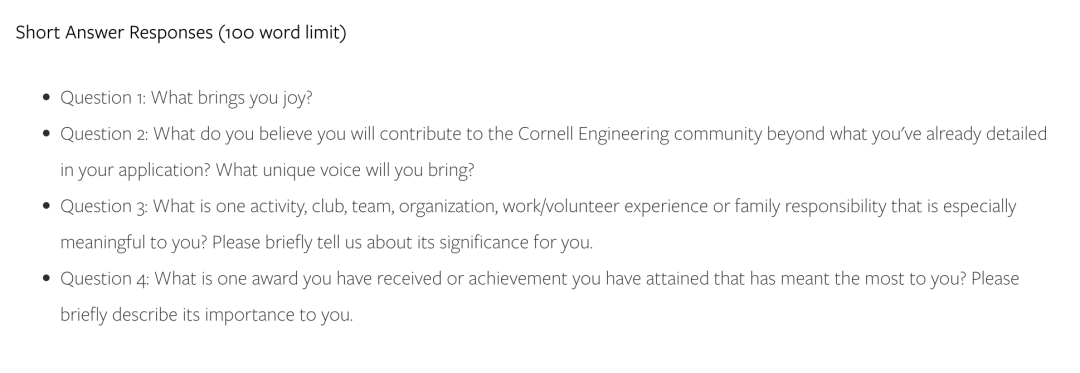Click the "(100 word limit)" text
The image size is (1080, 373).
[x=282, y=33]
